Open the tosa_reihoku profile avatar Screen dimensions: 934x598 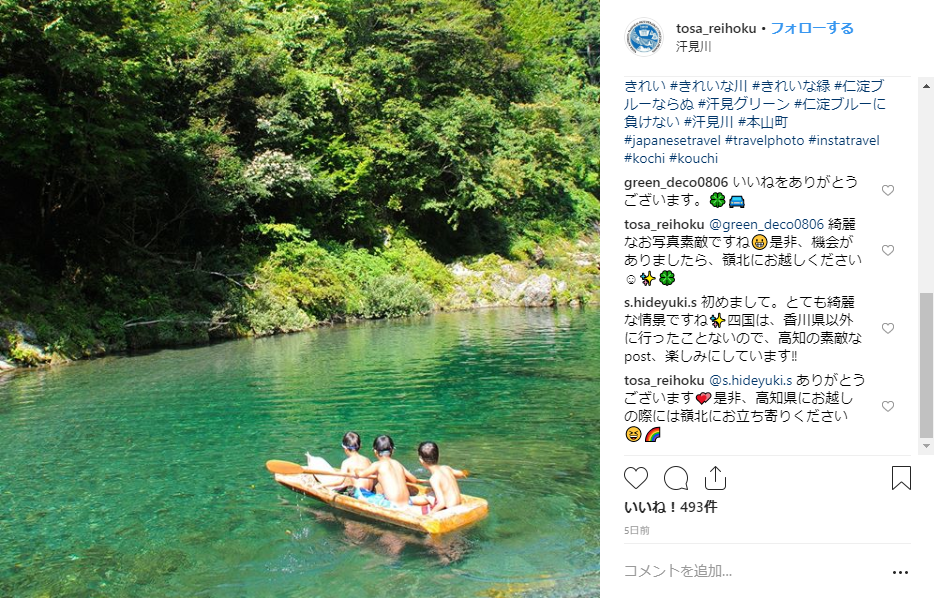(644, 37)
